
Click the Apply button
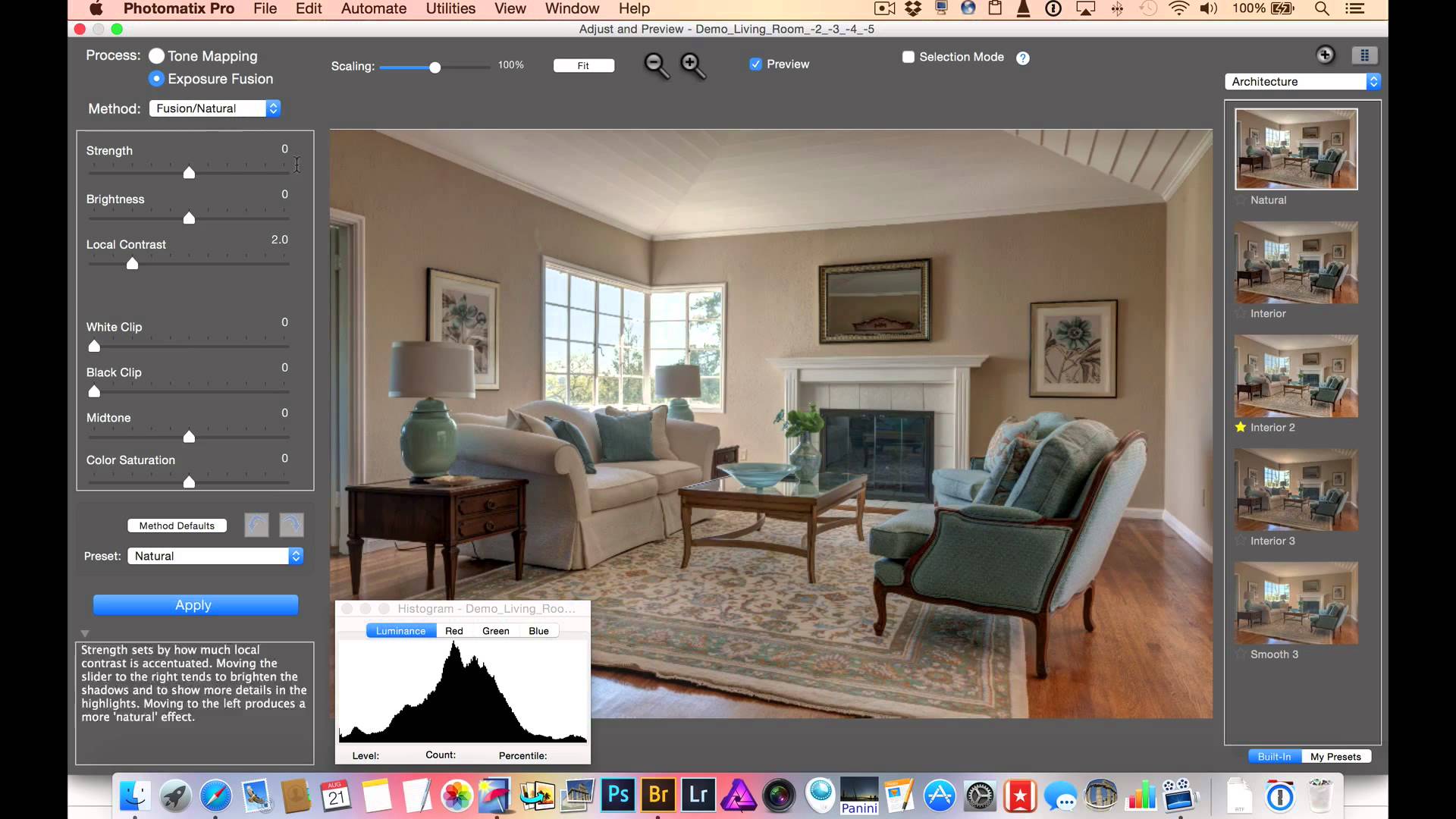[194, 604]
